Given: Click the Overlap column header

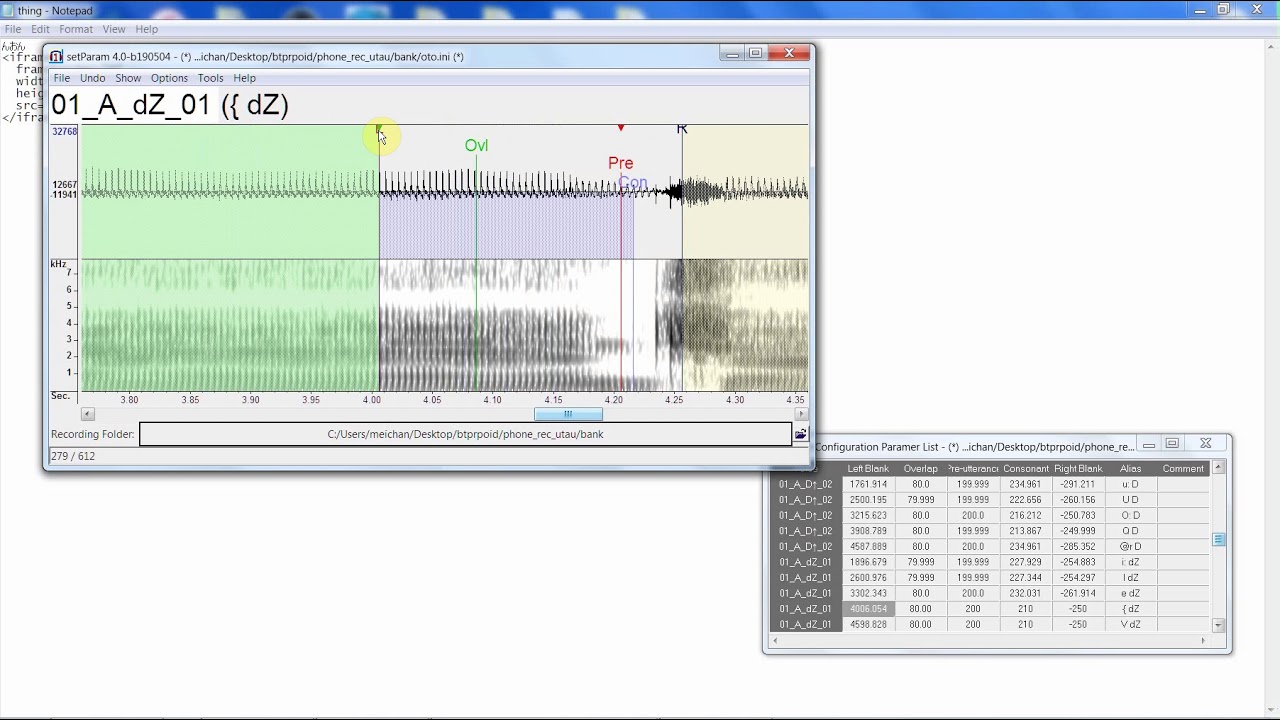Looking at the screenshot, I should [x=920, y=468].
